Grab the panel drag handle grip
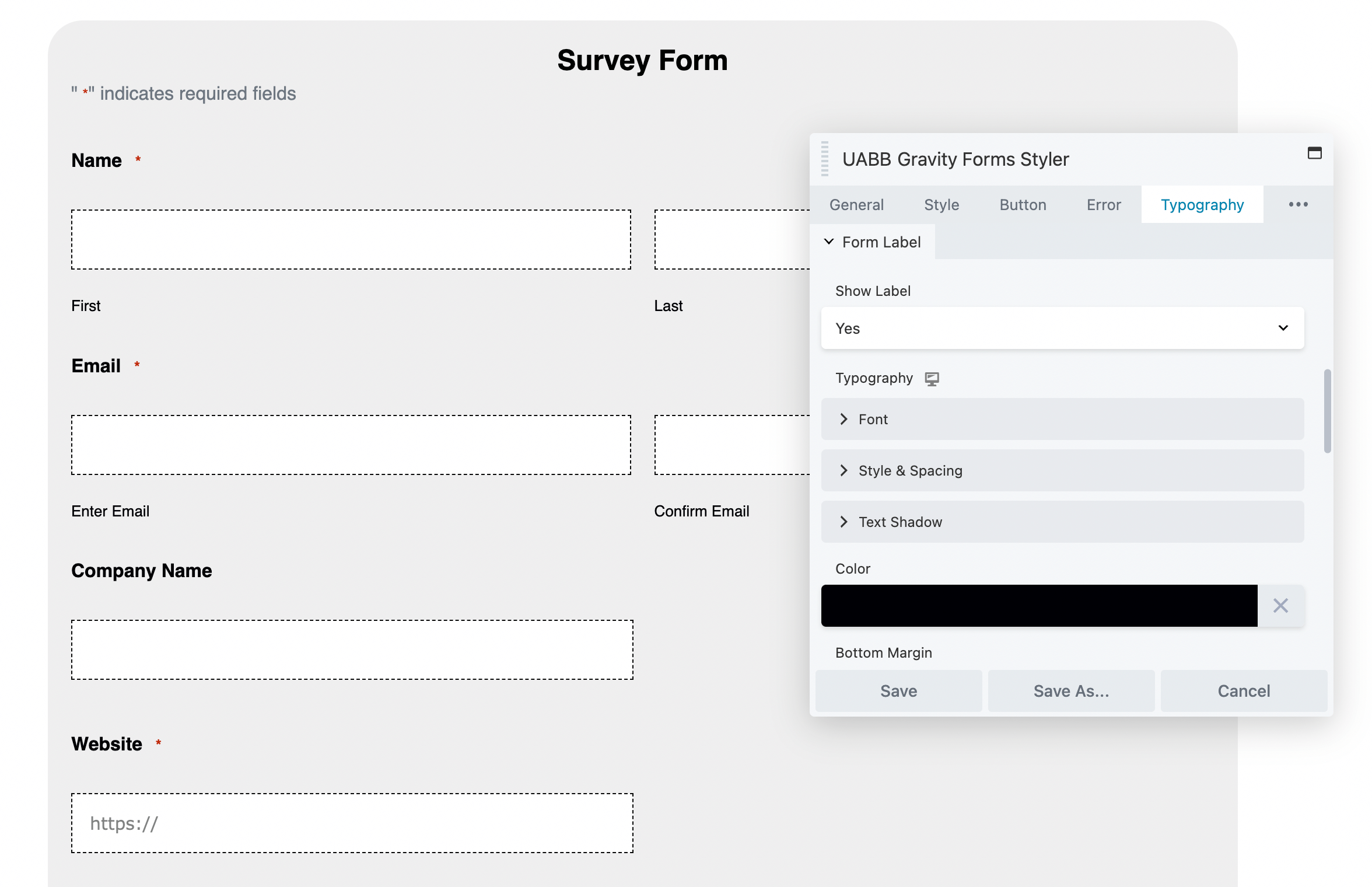The width and height of the screenshot is (1372, 887). point(824,159)
